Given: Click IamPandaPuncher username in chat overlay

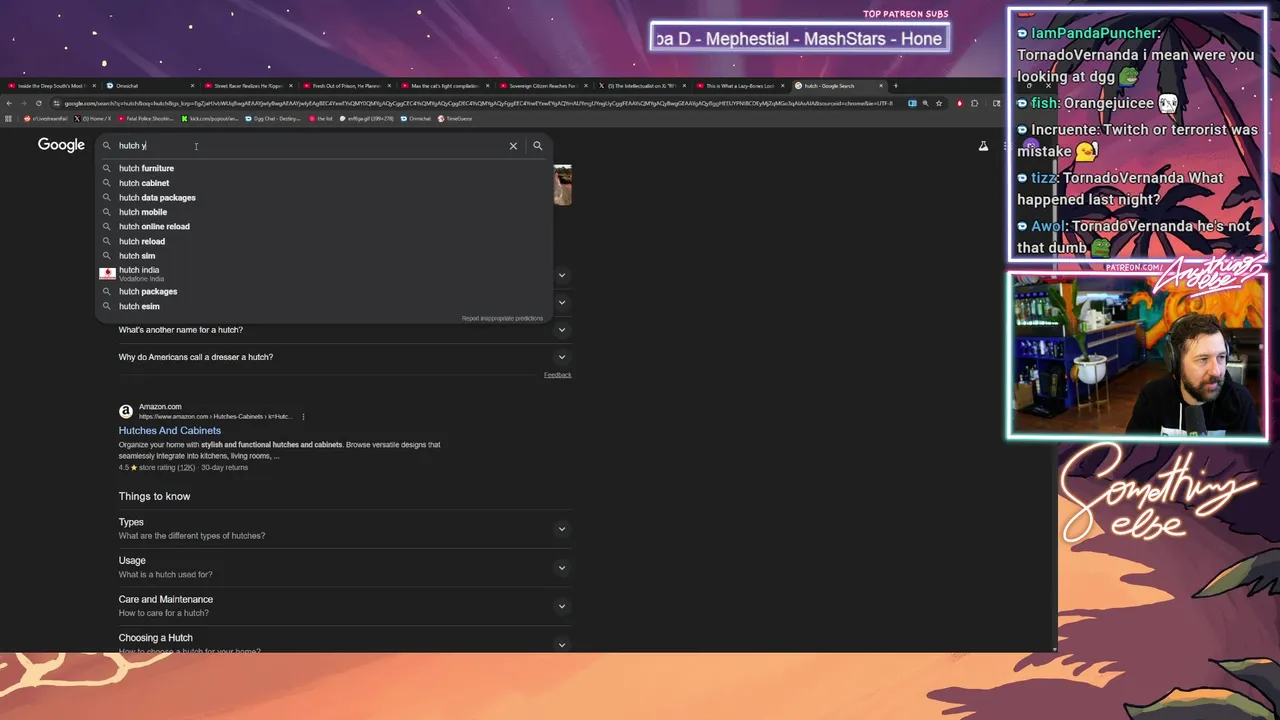Looking at the screenshot, I should coord(1095,34).
